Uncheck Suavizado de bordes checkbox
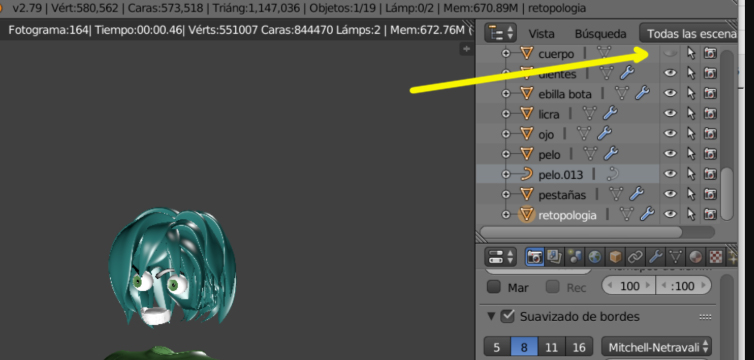This screenshot has width=754, height=360. pos(508,316)
